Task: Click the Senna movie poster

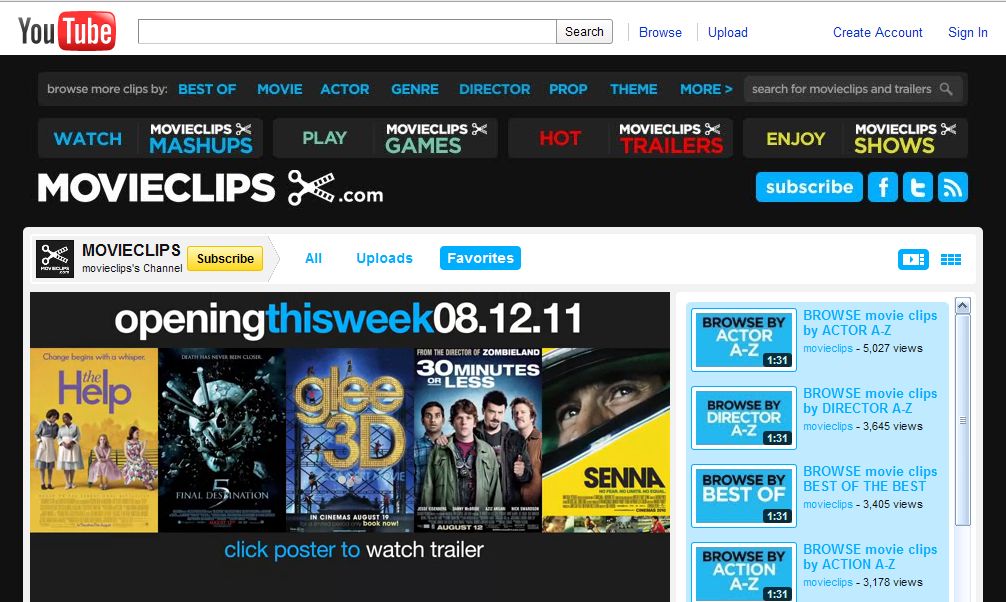Action: click(x=606, y=440)
